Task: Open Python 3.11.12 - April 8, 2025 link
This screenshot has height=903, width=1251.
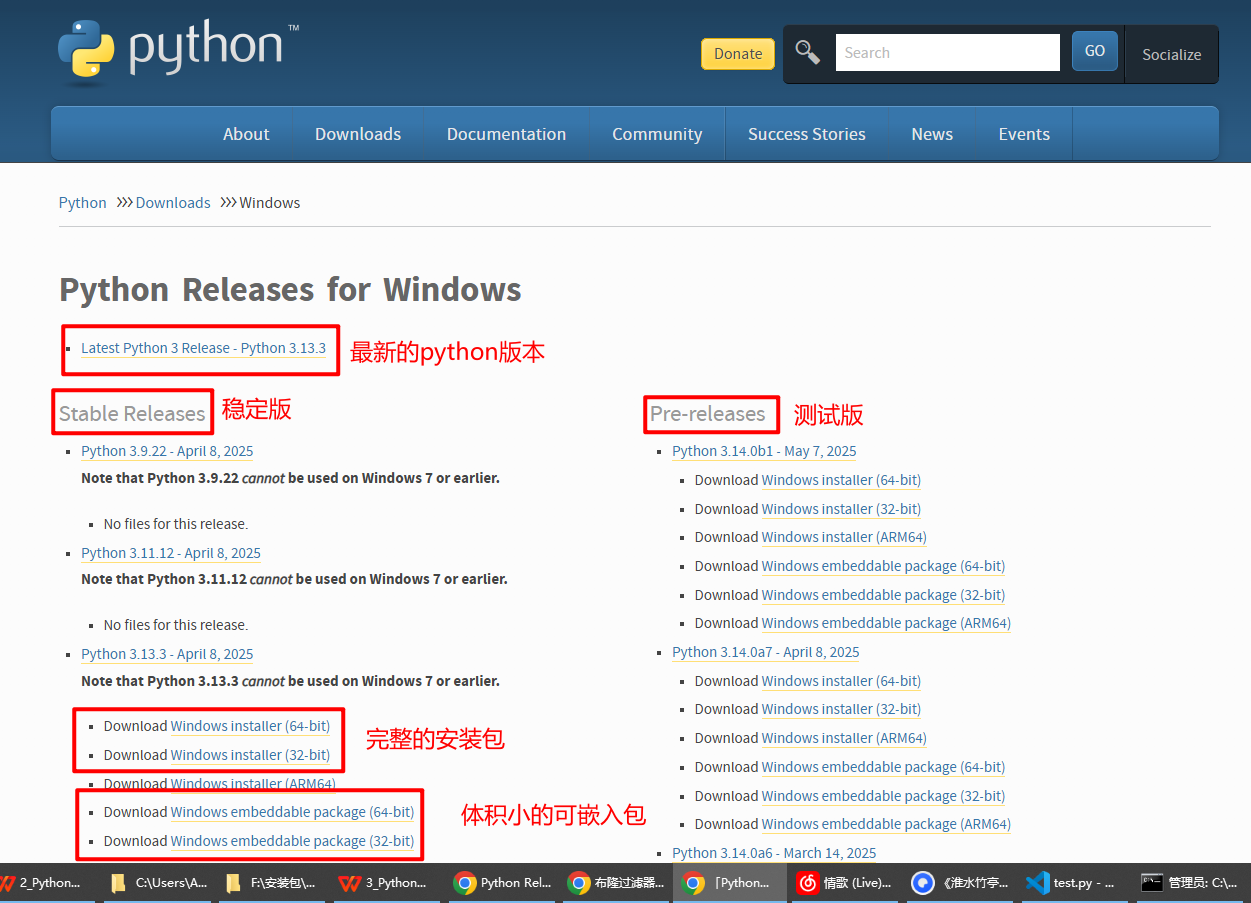Action: pos(171,553)
